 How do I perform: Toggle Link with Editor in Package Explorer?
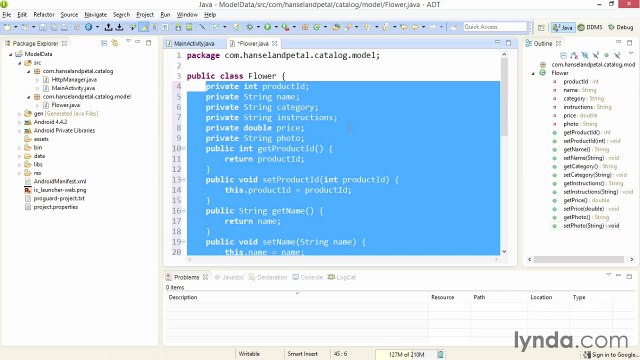pos(115,42)
